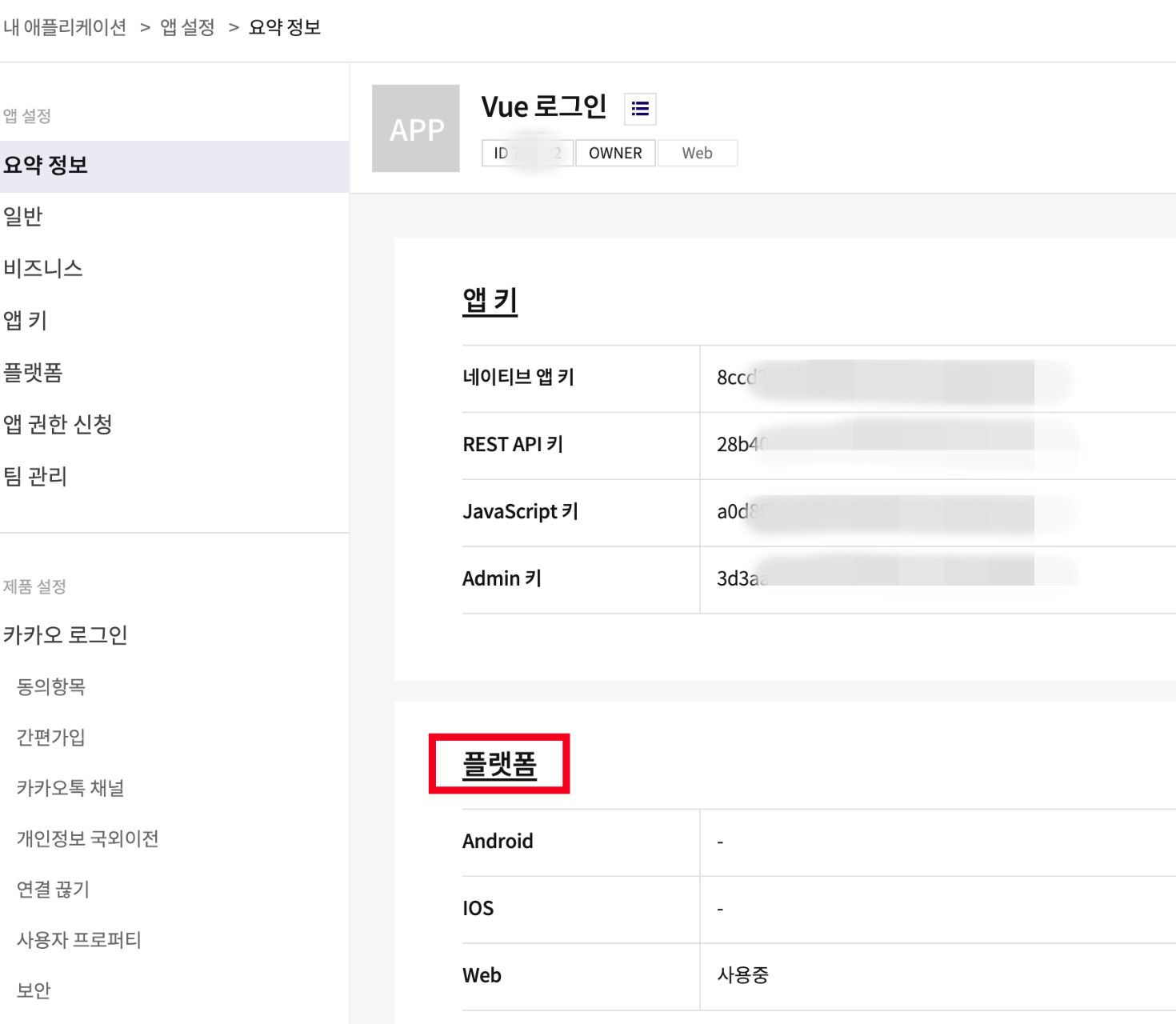1176x1024 pixels.
Task: Click the 요약 정보 breadcrumb item
Action: click(x=285, y=27)
